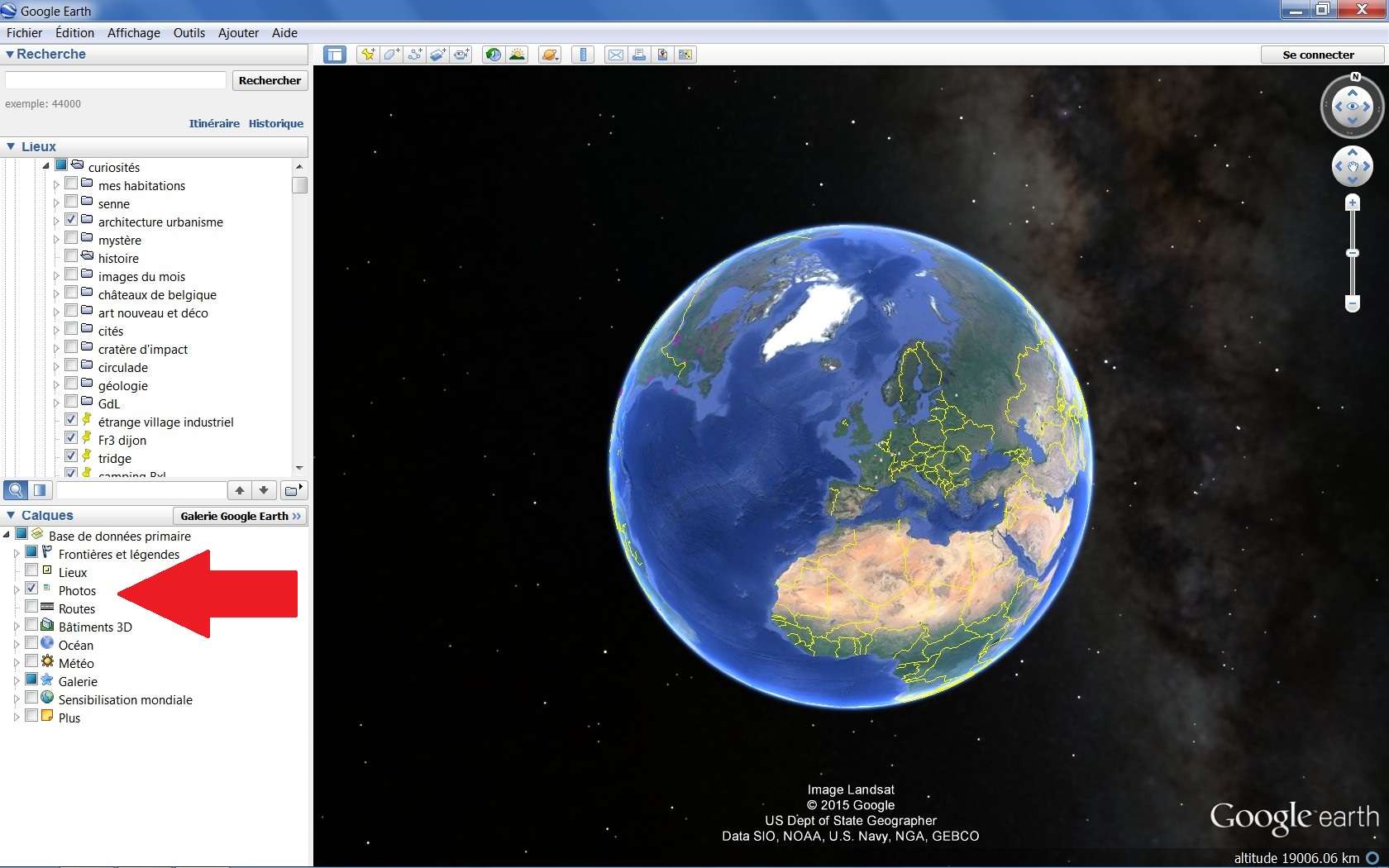
Task: Click the Historique link
Action: point(276,123)
